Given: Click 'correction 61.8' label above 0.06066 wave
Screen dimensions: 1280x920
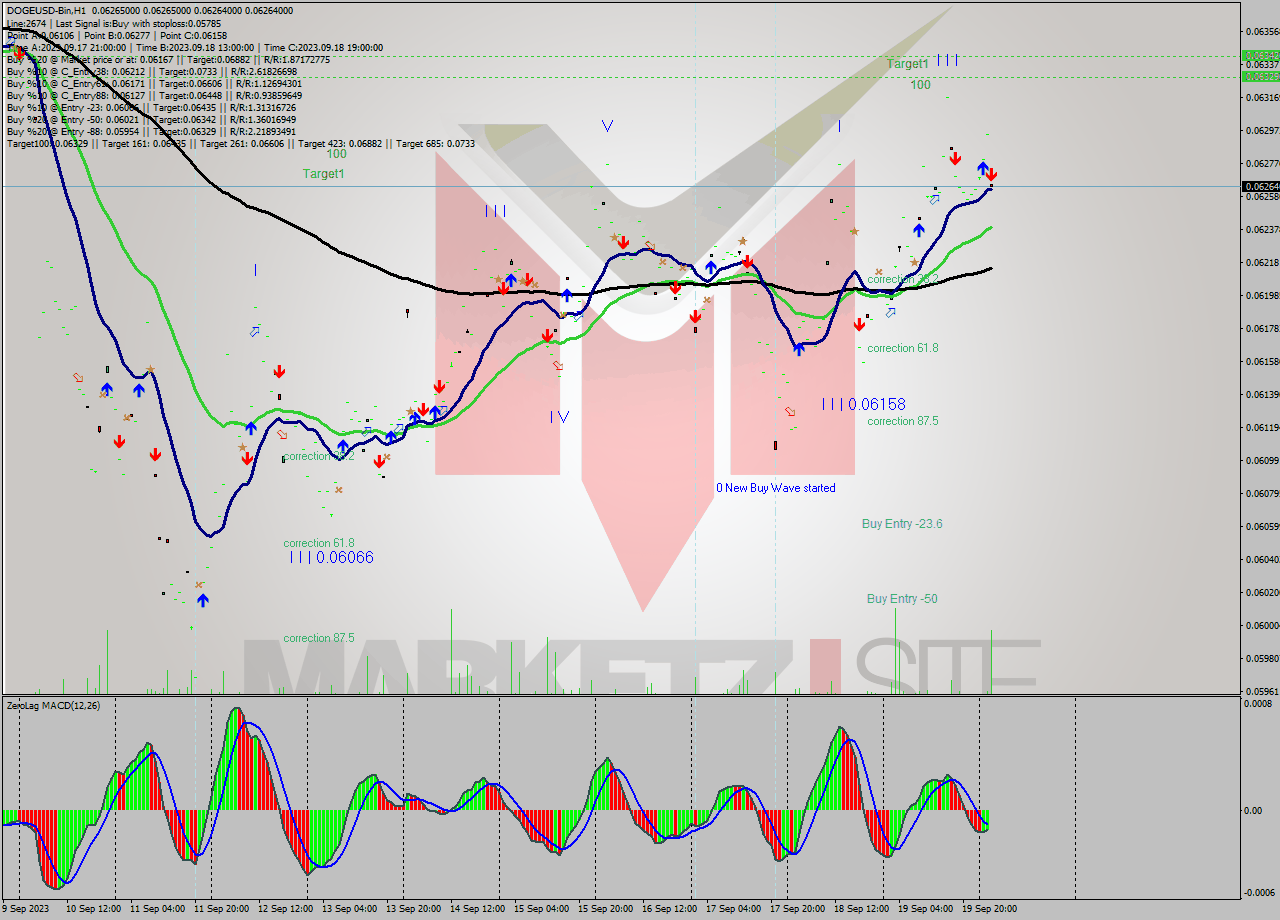Looking at the screenshot, I should click(x=318, y=543).
